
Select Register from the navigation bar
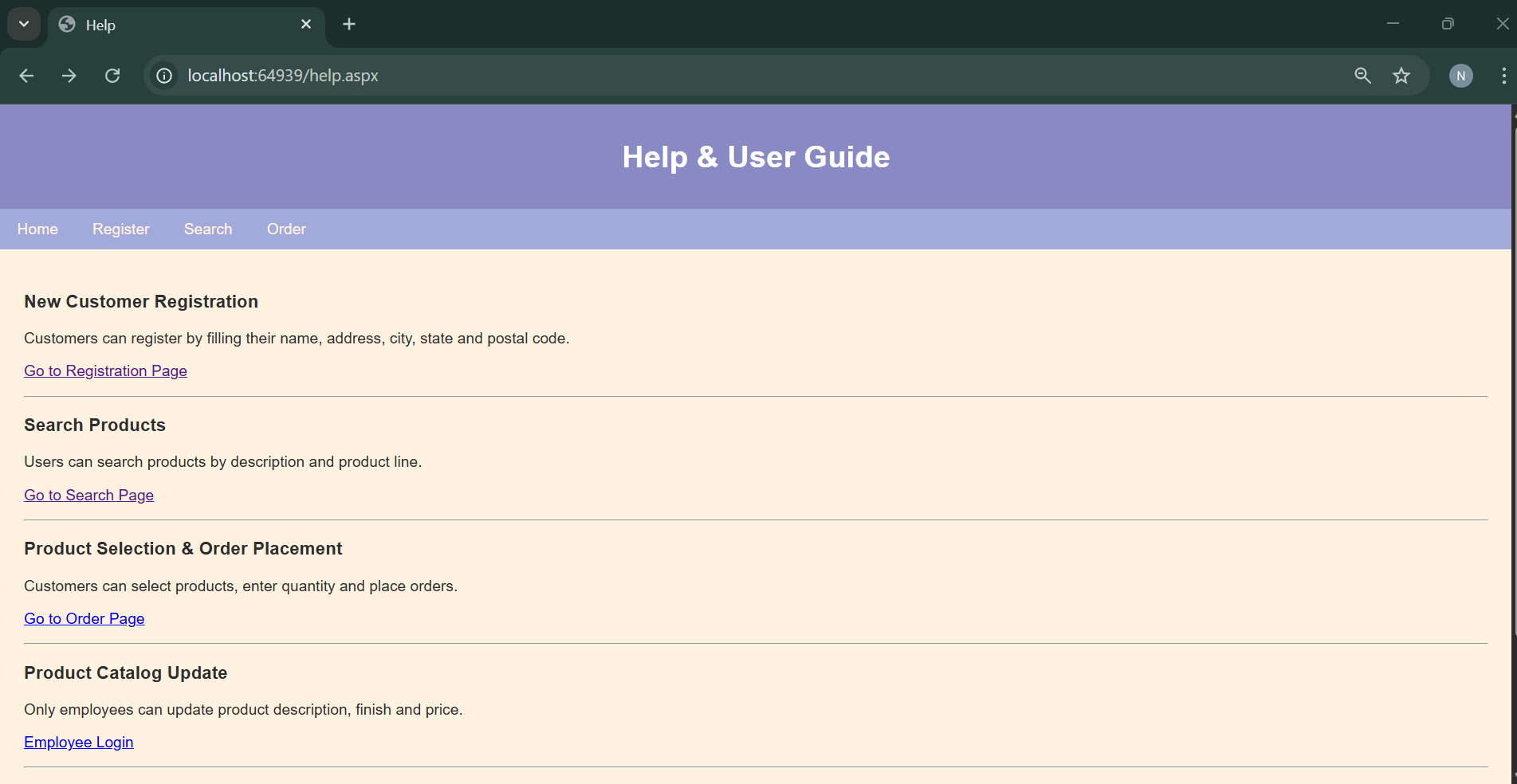[x=120, y=229]
